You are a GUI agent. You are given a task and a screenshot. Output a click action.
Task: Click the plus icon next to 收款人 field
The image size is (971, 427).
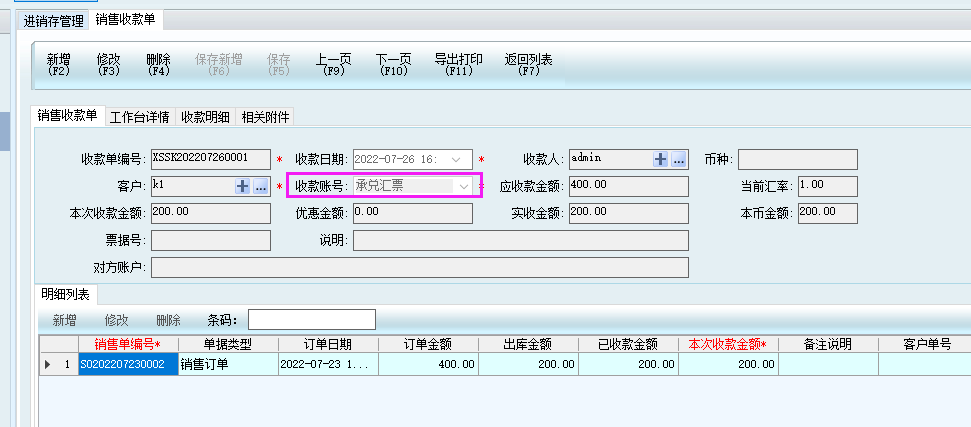click(x=660, y=159)
